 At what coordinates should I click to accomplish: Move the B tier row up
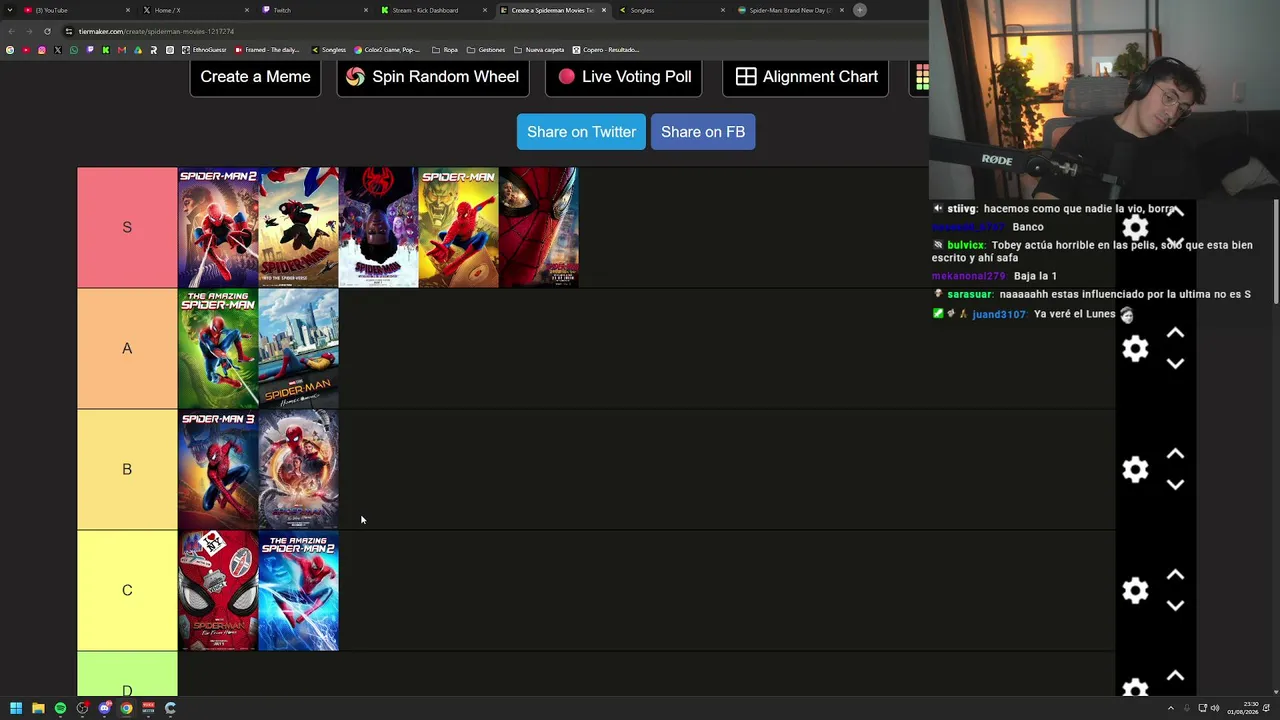[x=1175, y=454]
